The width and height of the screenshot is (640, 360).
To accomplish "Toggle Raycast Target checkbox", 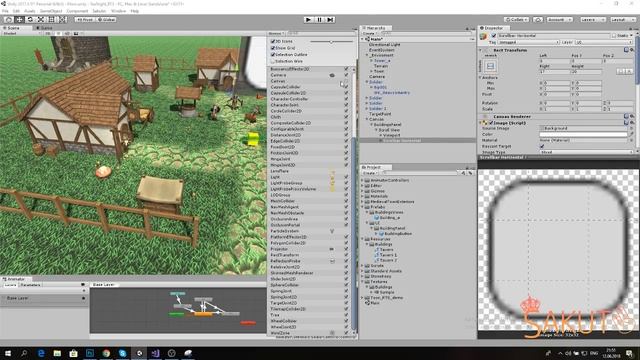I will pyautogui.click(x=542, y=146).
